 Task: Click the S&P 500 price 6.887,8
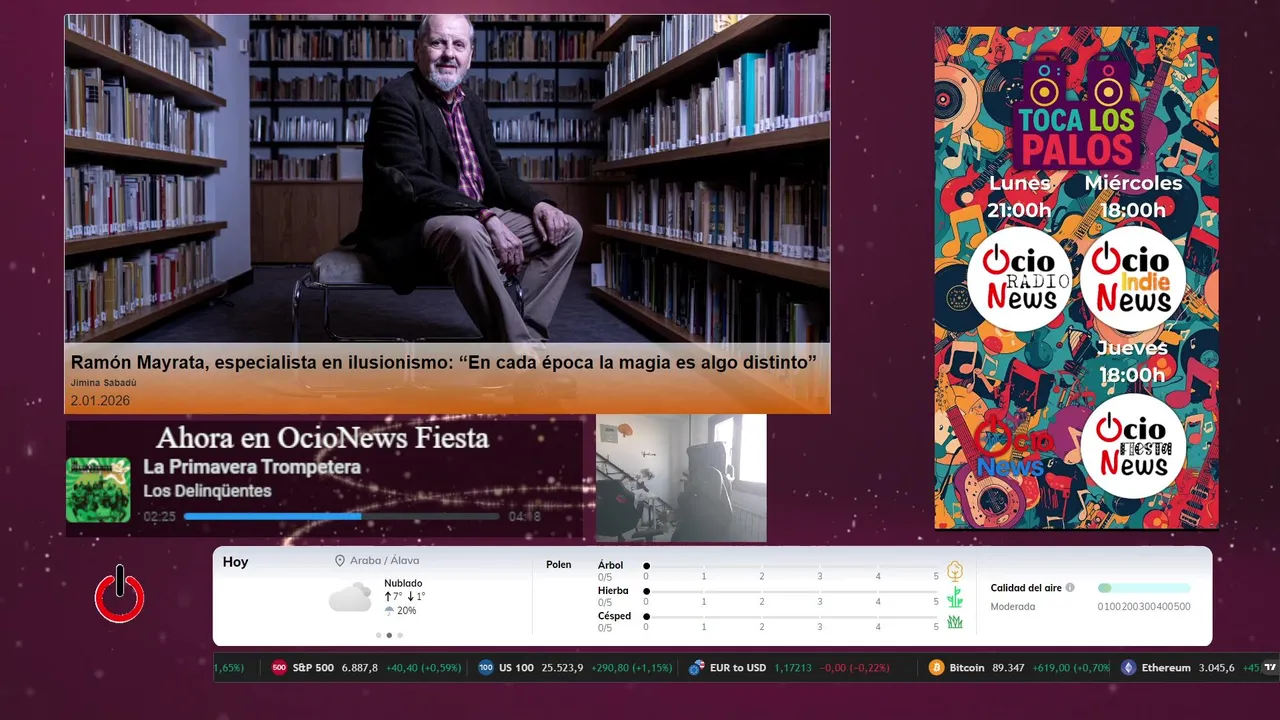[x=360, y=667]
